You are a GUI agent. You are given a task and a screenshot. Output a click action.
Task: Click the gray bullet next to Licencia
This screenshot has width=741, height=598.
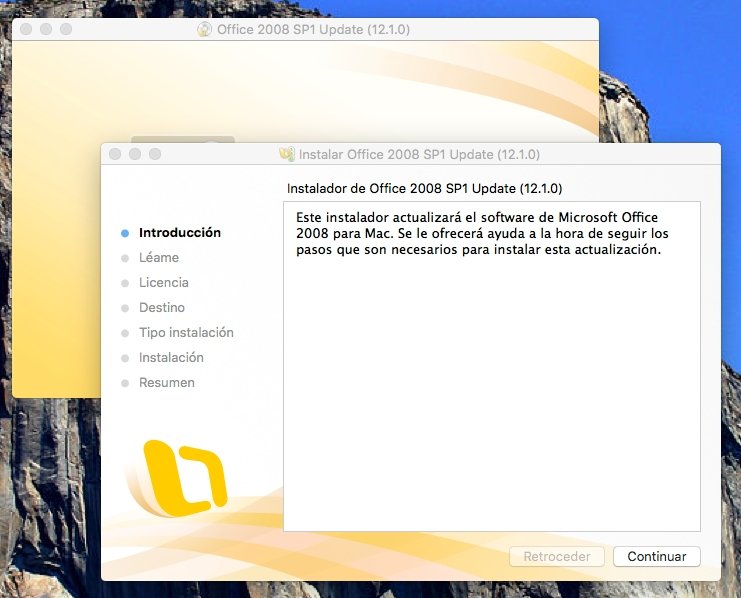coord(125,283)
